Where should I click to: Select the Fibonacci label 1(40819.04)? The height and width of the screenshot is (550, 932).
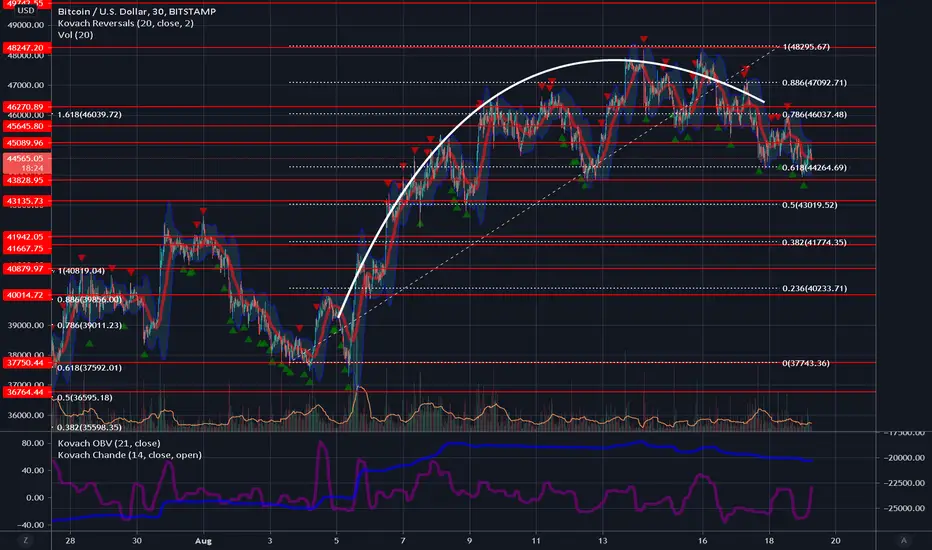tap(81, 271)
